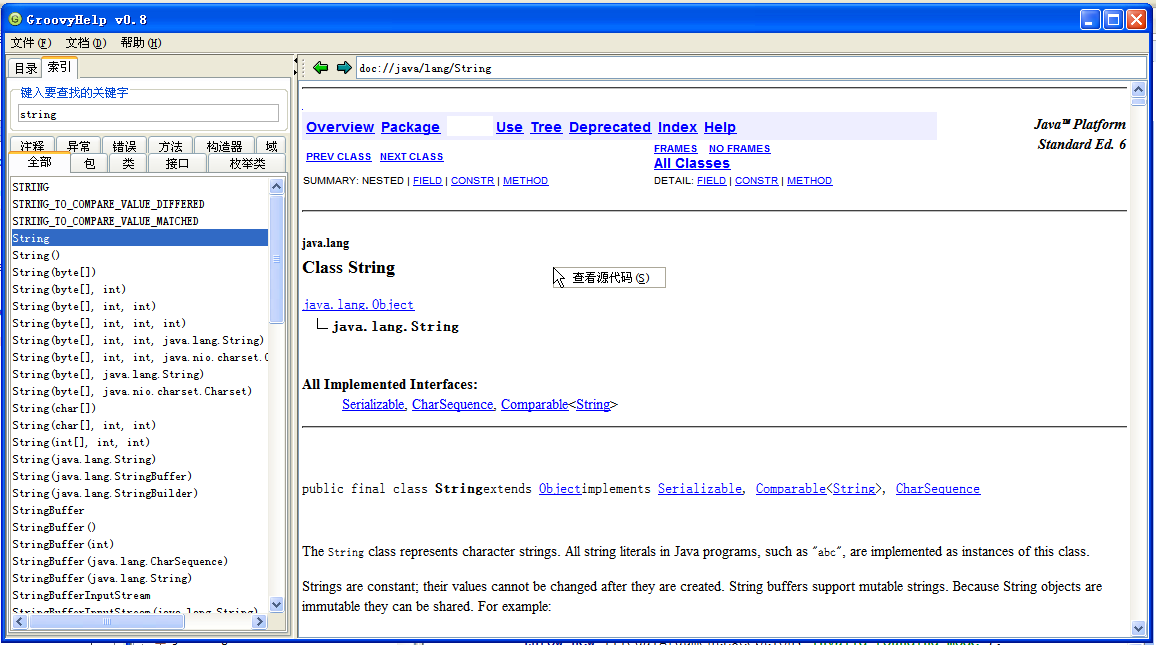Switch to the 索引 tab

pos(60,67)
